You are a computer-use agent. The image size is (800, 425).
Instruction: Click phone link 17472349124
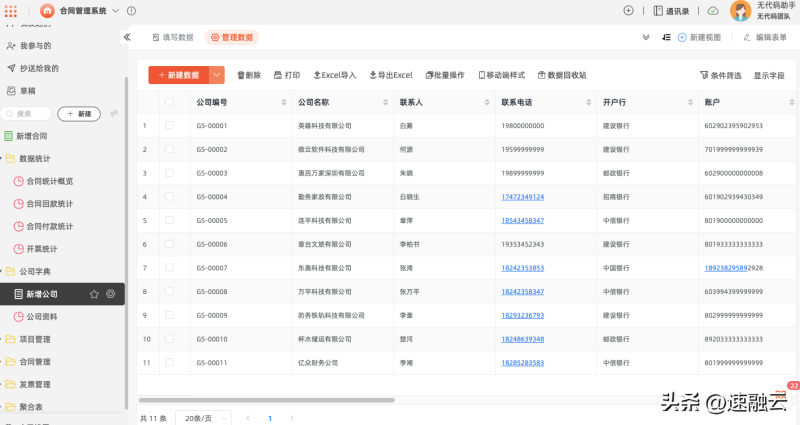(x=522, y=197)
